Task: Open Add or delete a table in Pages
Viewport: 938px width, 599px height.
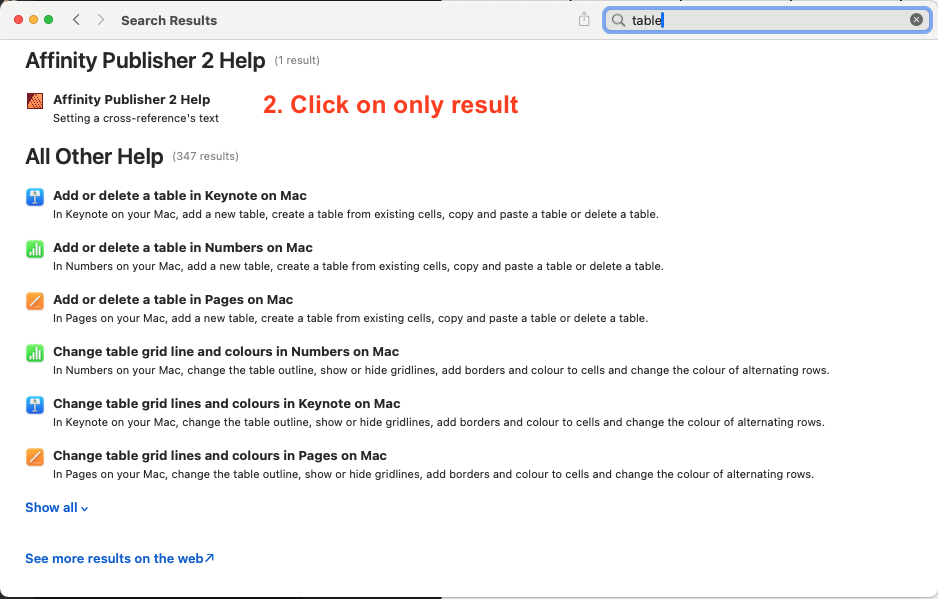Action: point(173,300)
